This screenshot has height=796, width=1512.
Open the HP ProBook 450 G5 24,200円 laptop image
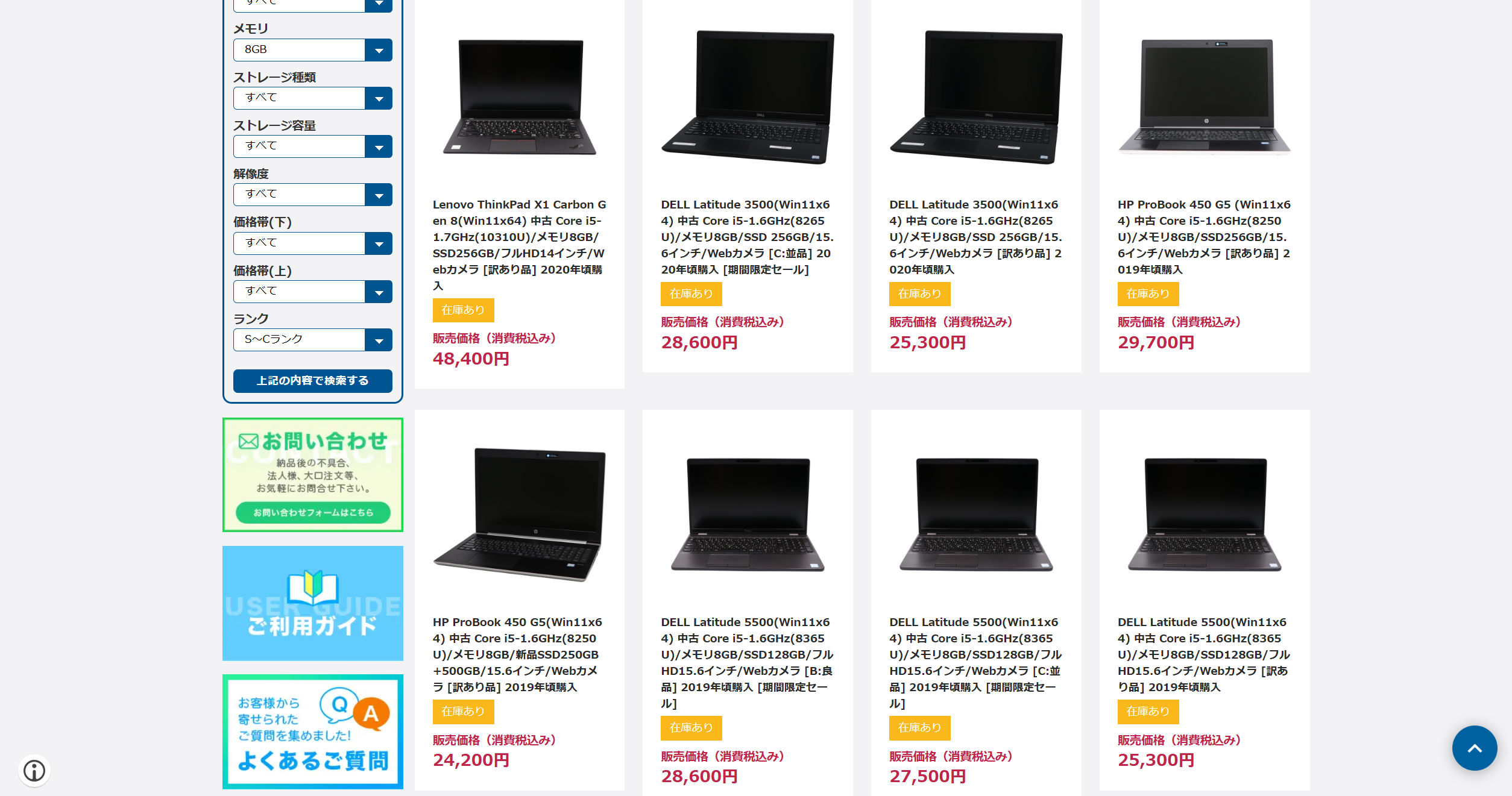pyautogui.click(x=520, y=514)
